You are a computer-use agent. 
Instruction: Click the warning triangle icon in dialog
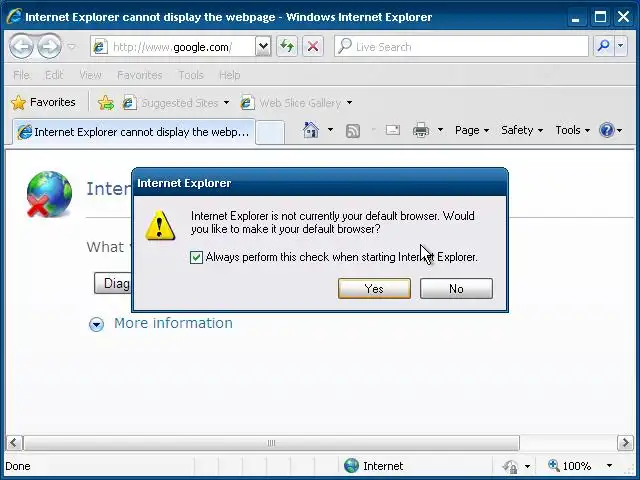[160, 225]
